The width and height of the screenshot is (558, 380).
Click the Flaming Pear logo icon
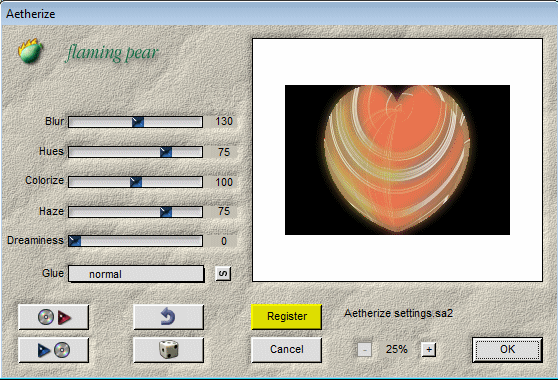[x=30, y=51]
